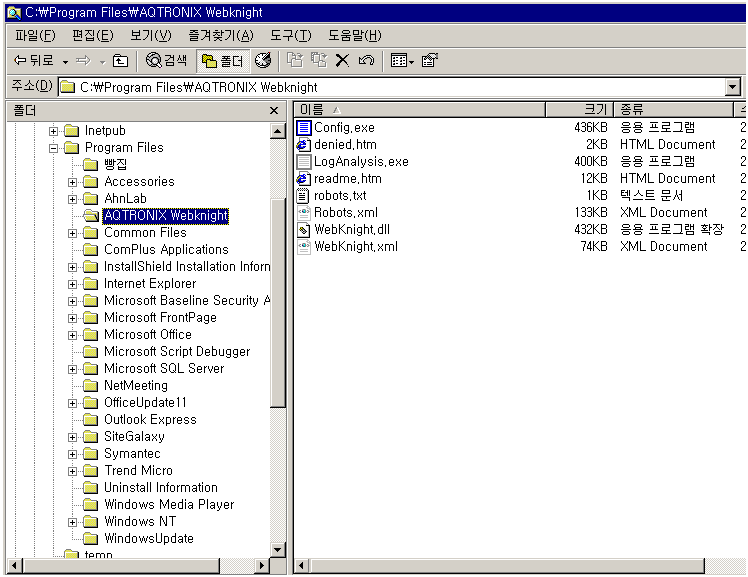Viewport: 748px width, 577px height.
Task: Open the 보기(V) menu
Action: [x=151, y=35]
